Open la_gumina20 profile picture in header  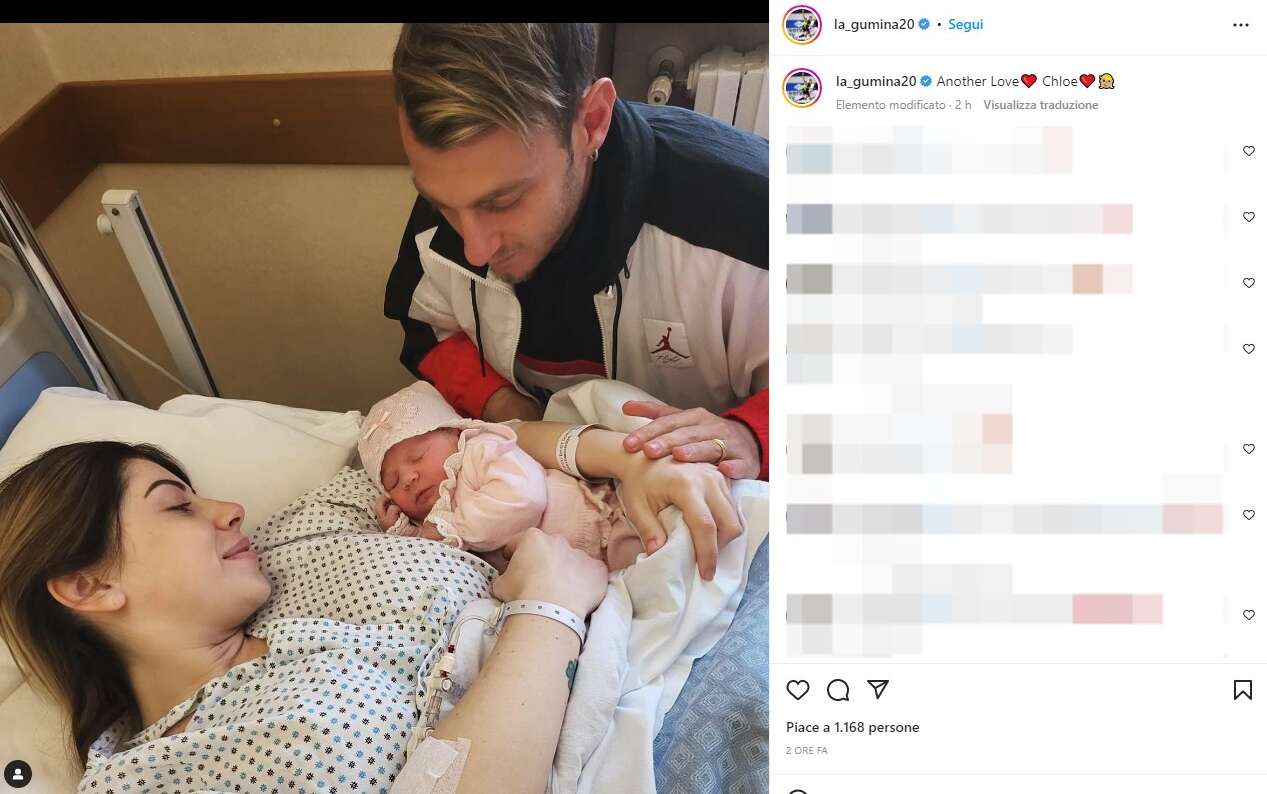pyautogui.click(x=802, y=25)
